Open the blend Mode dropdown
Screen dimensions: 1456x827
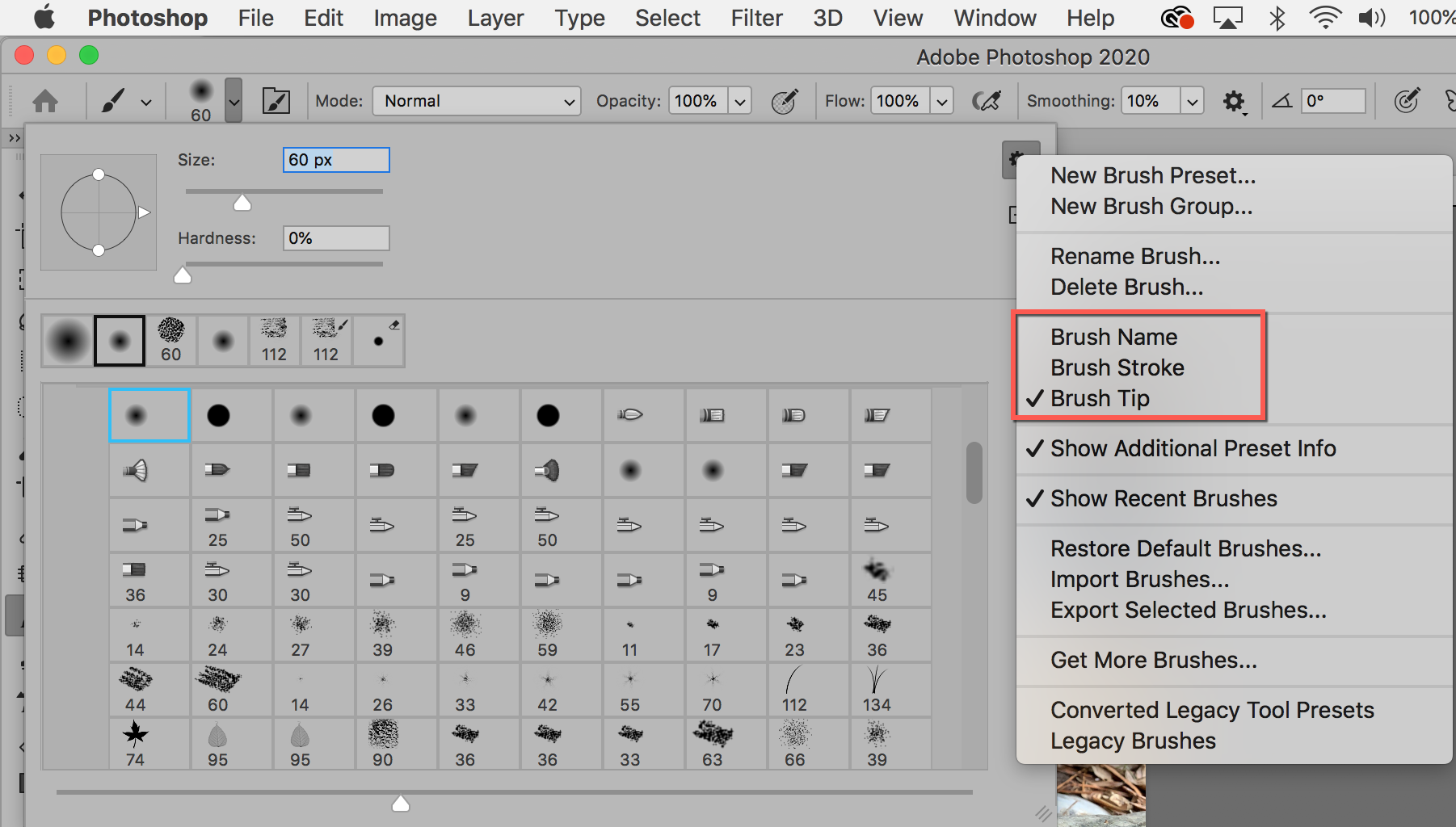(x=476, y=101)
